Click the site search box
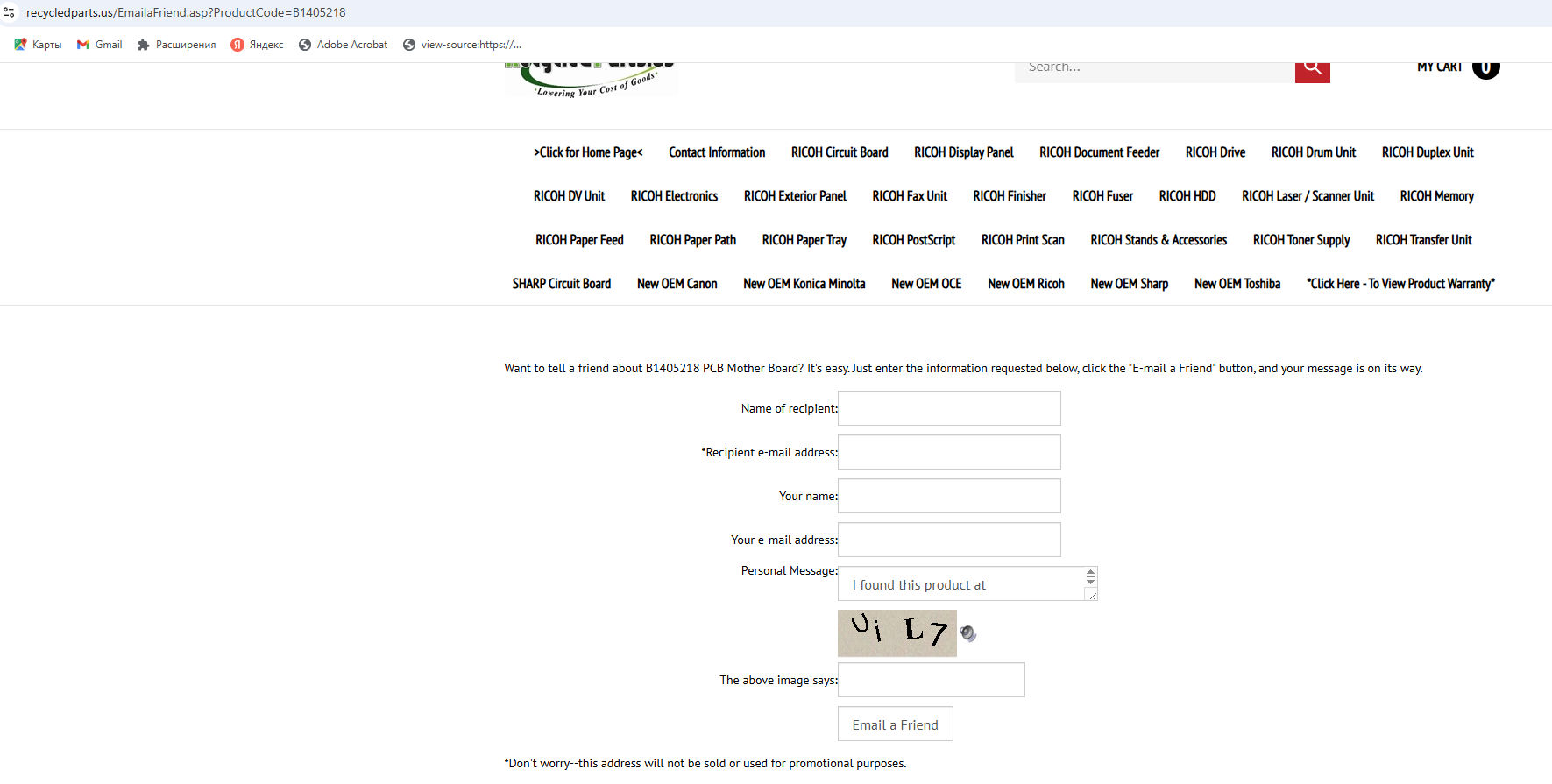 (x=1154, y=72)
